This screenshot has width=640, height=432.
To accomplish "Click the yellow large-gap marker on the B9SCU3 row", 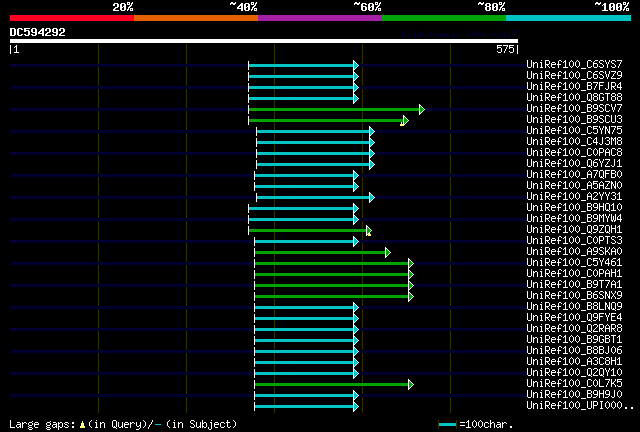I will (x=402, y=123).
